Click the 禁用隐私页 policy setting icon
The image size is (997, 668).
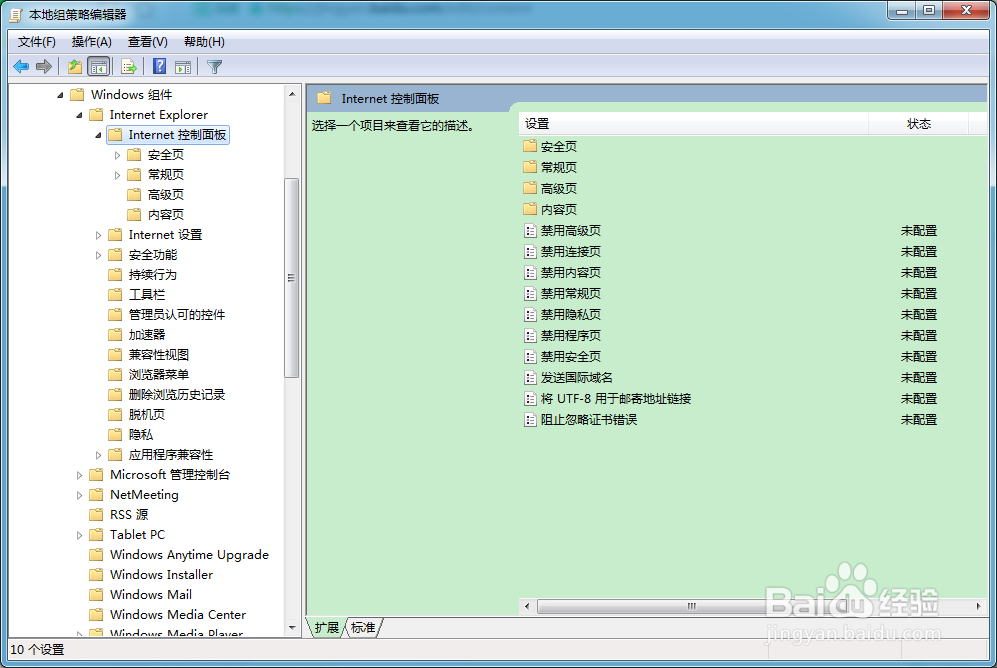point(530,315)
